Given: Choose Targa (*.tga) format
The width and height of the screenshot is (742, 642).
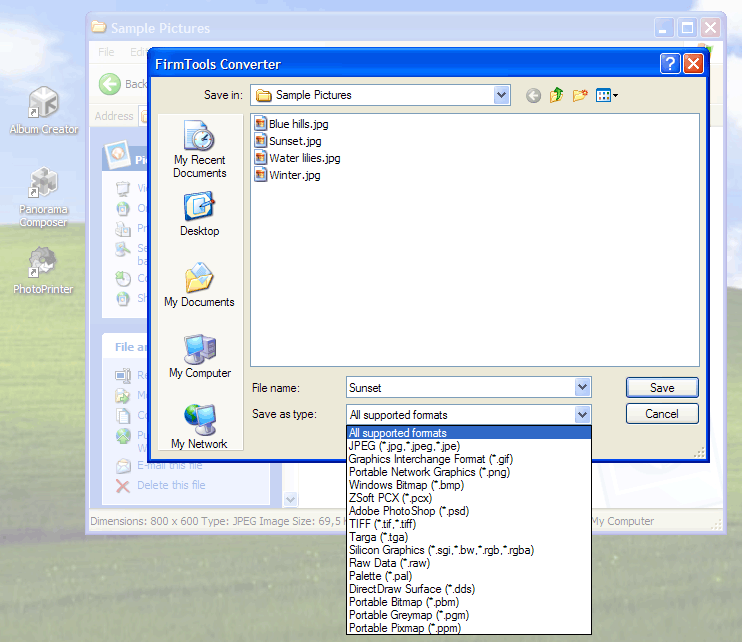Looking at the screenshot, I should click(x=469, y=537).
